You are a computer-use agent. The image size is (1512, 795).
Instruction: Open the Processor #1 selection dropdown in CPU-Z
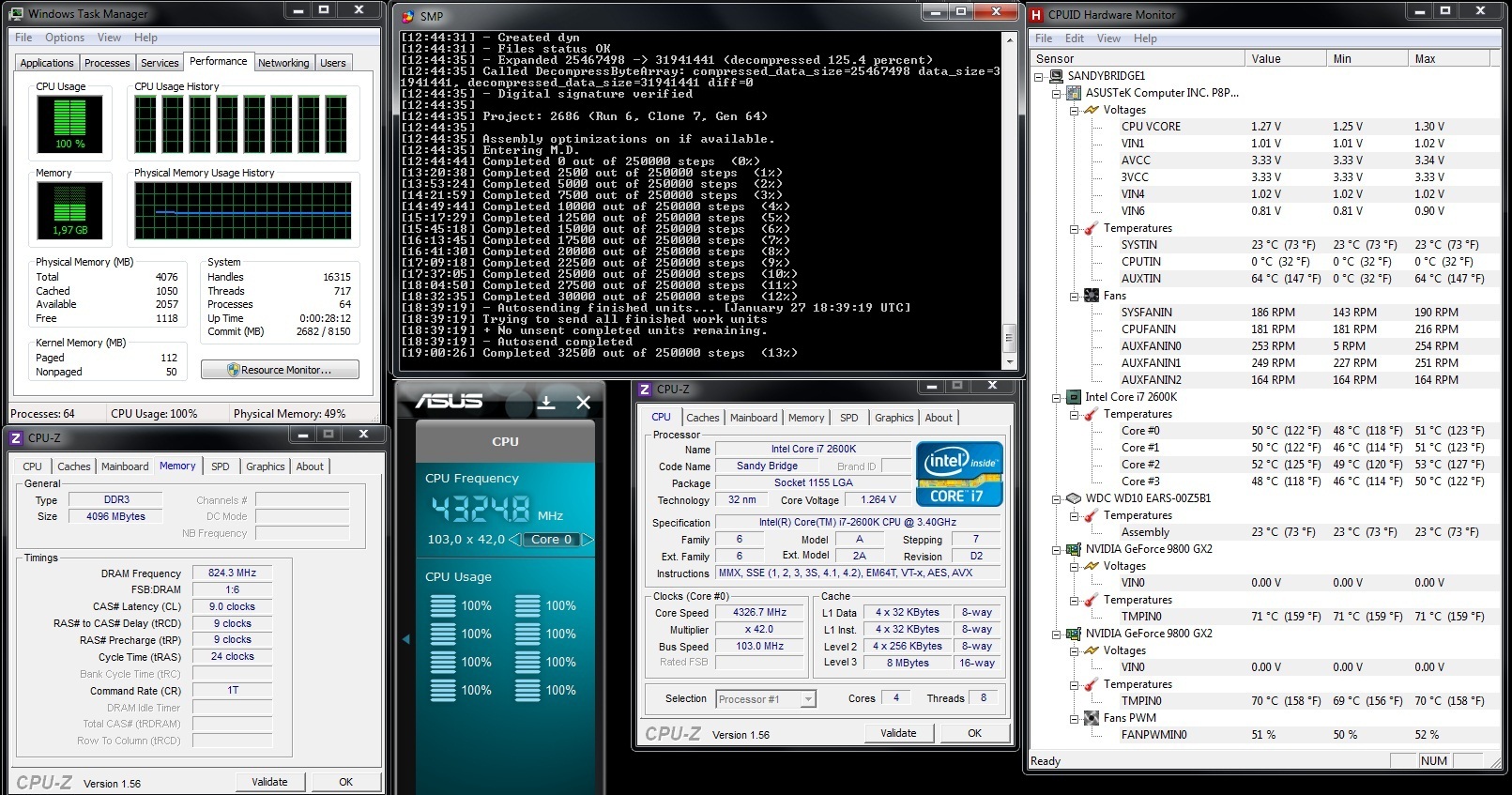pyautogui.click(x=807, y=699)
